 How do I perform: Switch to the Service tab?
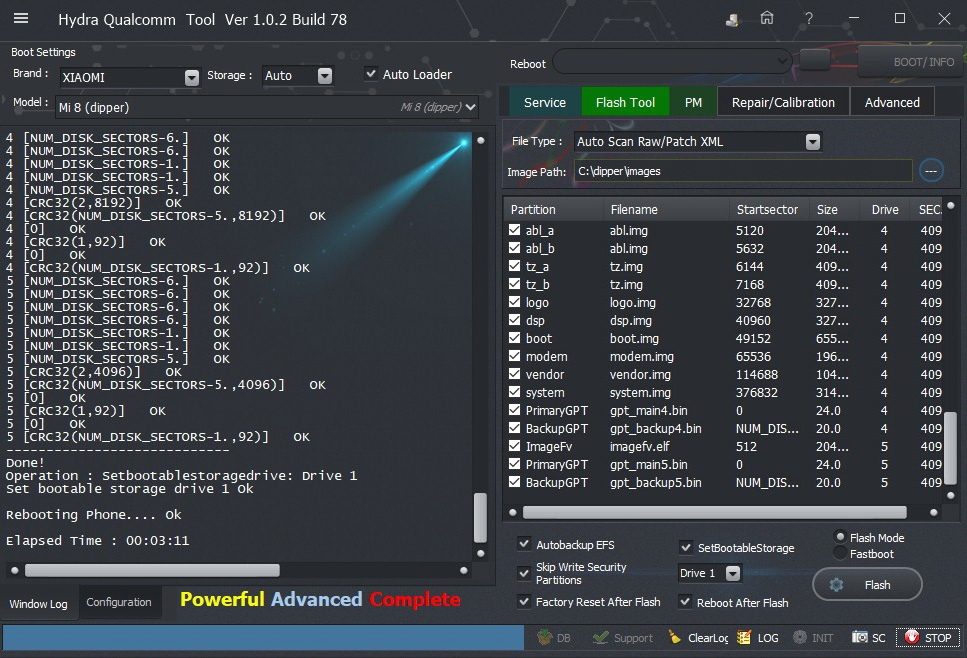pyautogui.click(x=545, y=102)
